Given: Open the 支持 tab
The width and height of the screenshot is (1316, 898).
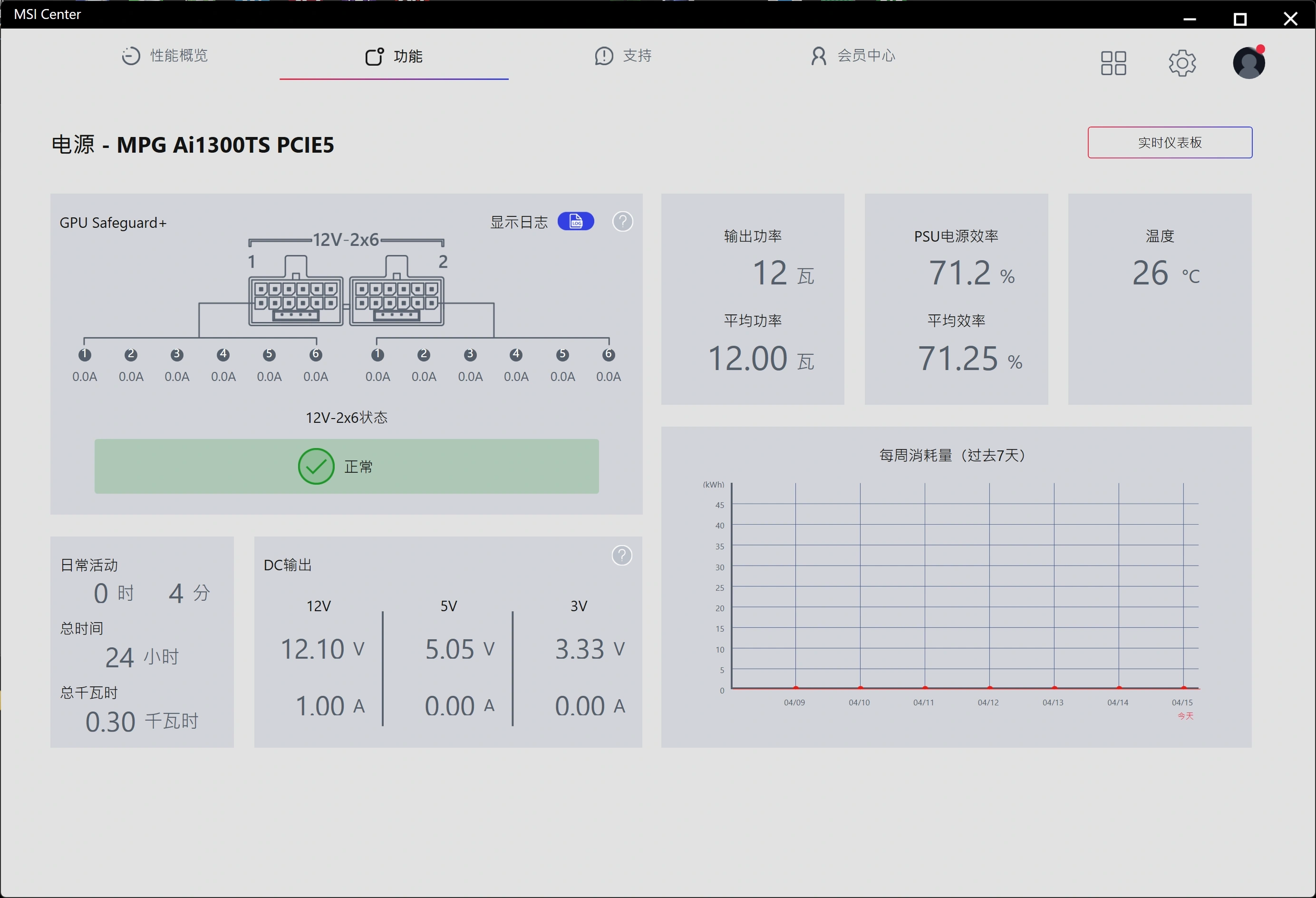Looking at the screenshot, I should tap(623, 56).
